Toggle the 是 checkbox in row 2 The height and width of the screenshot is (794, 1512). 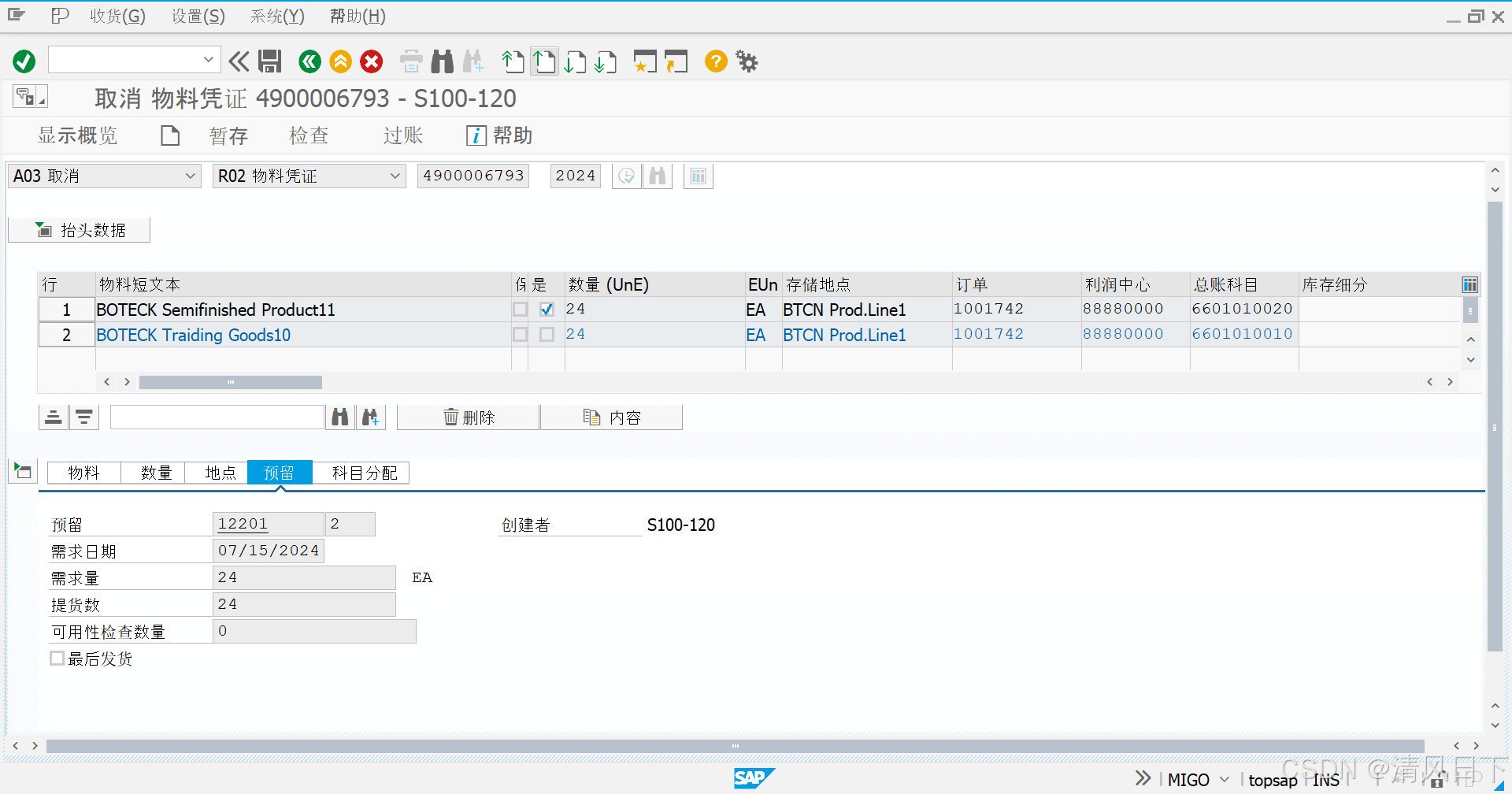tap(547, 335)
